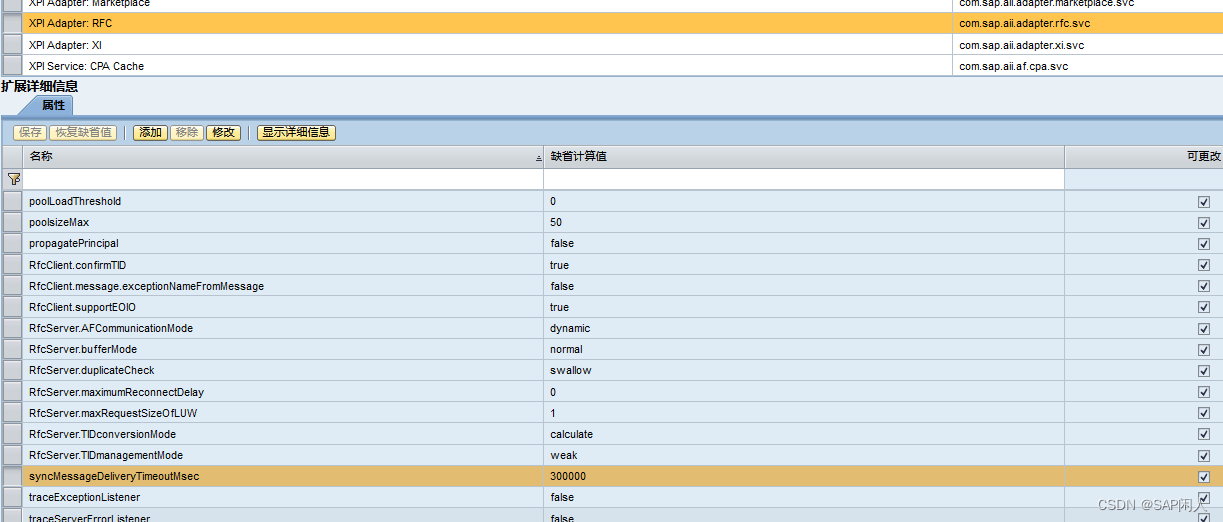1223x522 pixels.
Task: Toggle the poolsizeMax modifiable checkbox
Action: pos(1204,222)
